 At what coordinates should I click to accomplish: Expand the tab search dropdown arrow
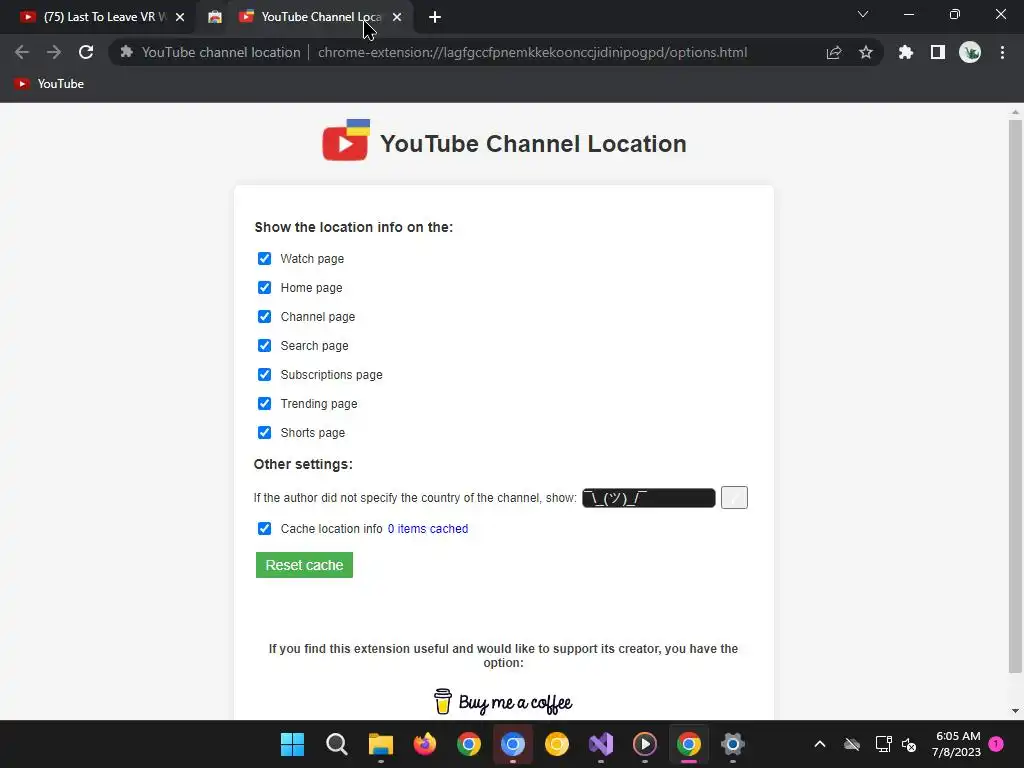tap(863, 14)
